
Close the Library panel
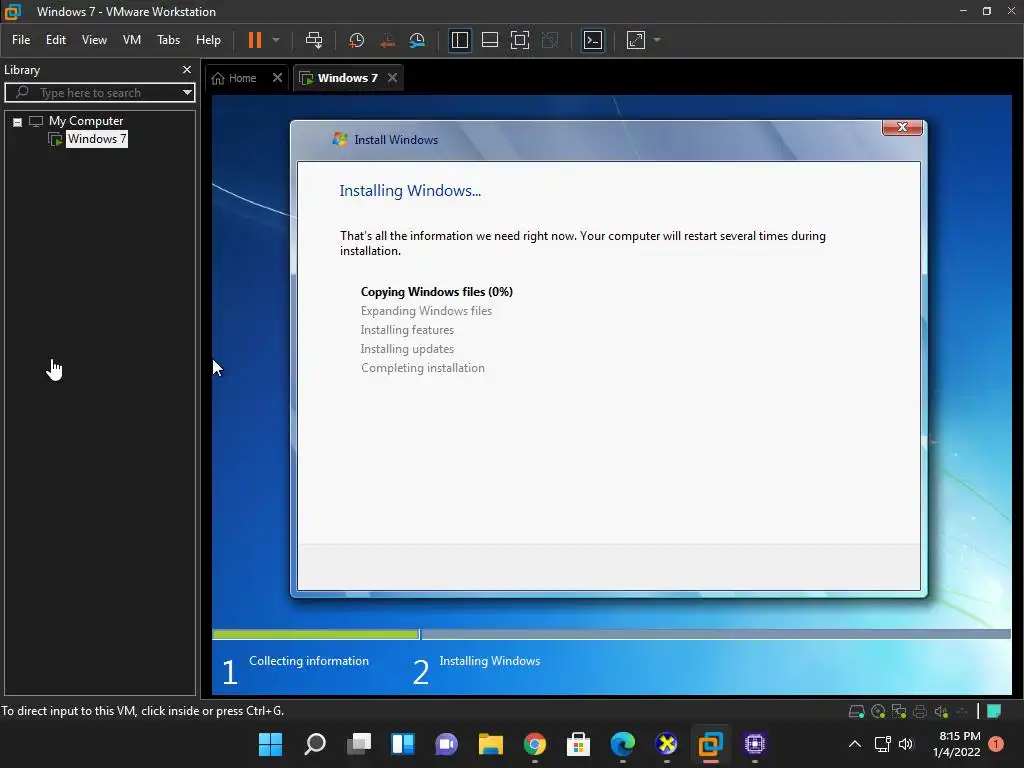(x=187, y=69)
